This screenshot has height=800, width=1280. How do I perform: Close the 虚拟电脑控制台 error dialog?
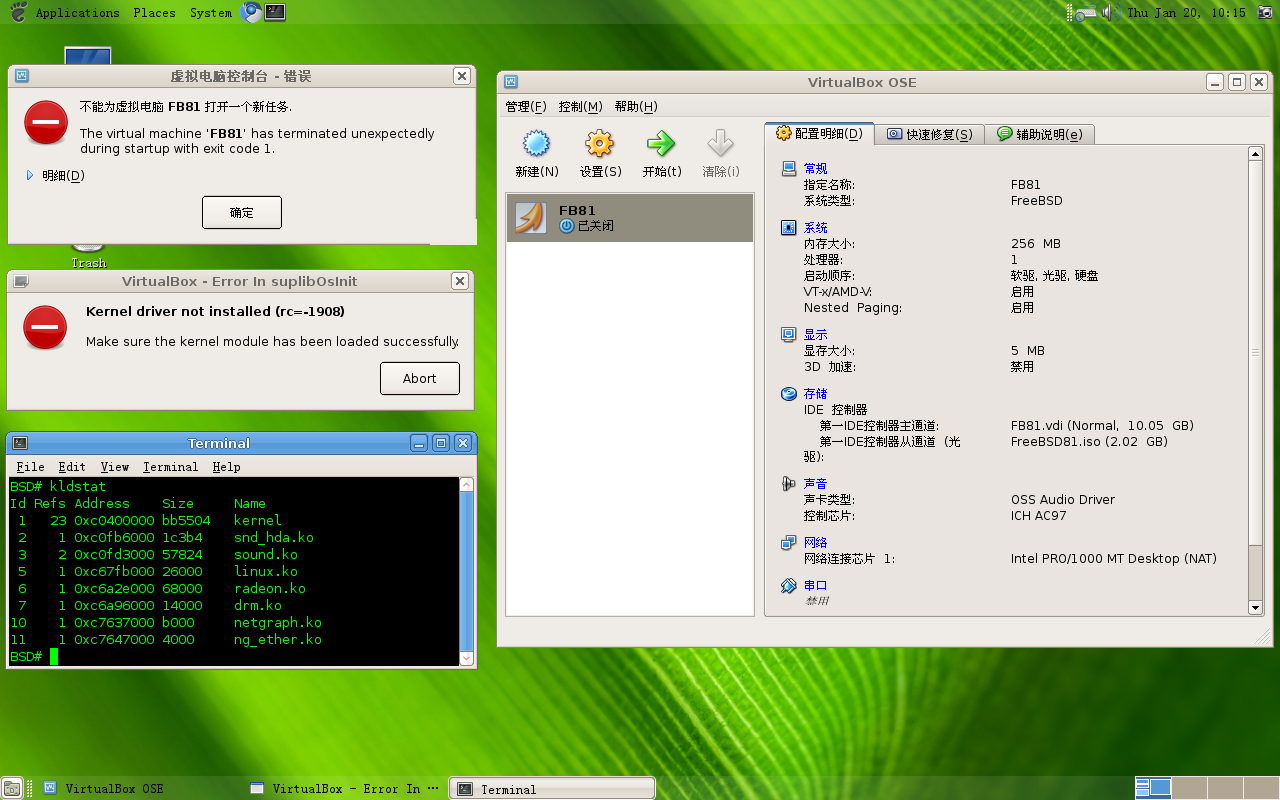(461, 76)
